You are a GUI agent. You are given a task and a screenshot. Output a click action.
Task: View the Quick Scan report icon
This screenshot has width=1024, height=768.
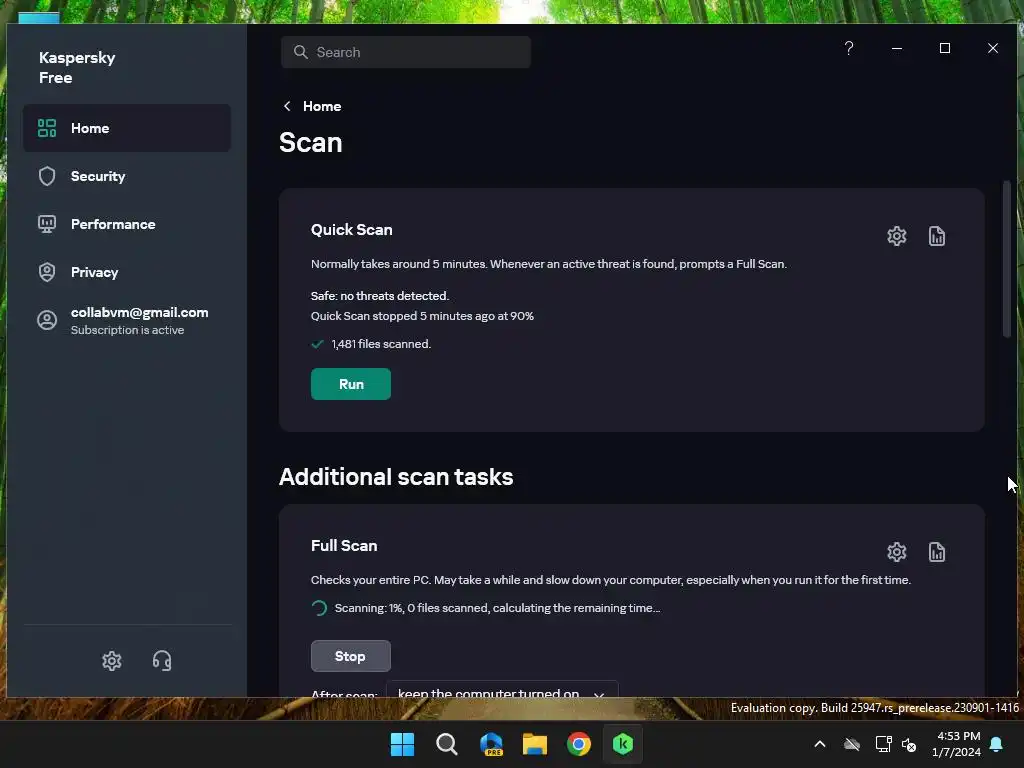coord(936,236)
